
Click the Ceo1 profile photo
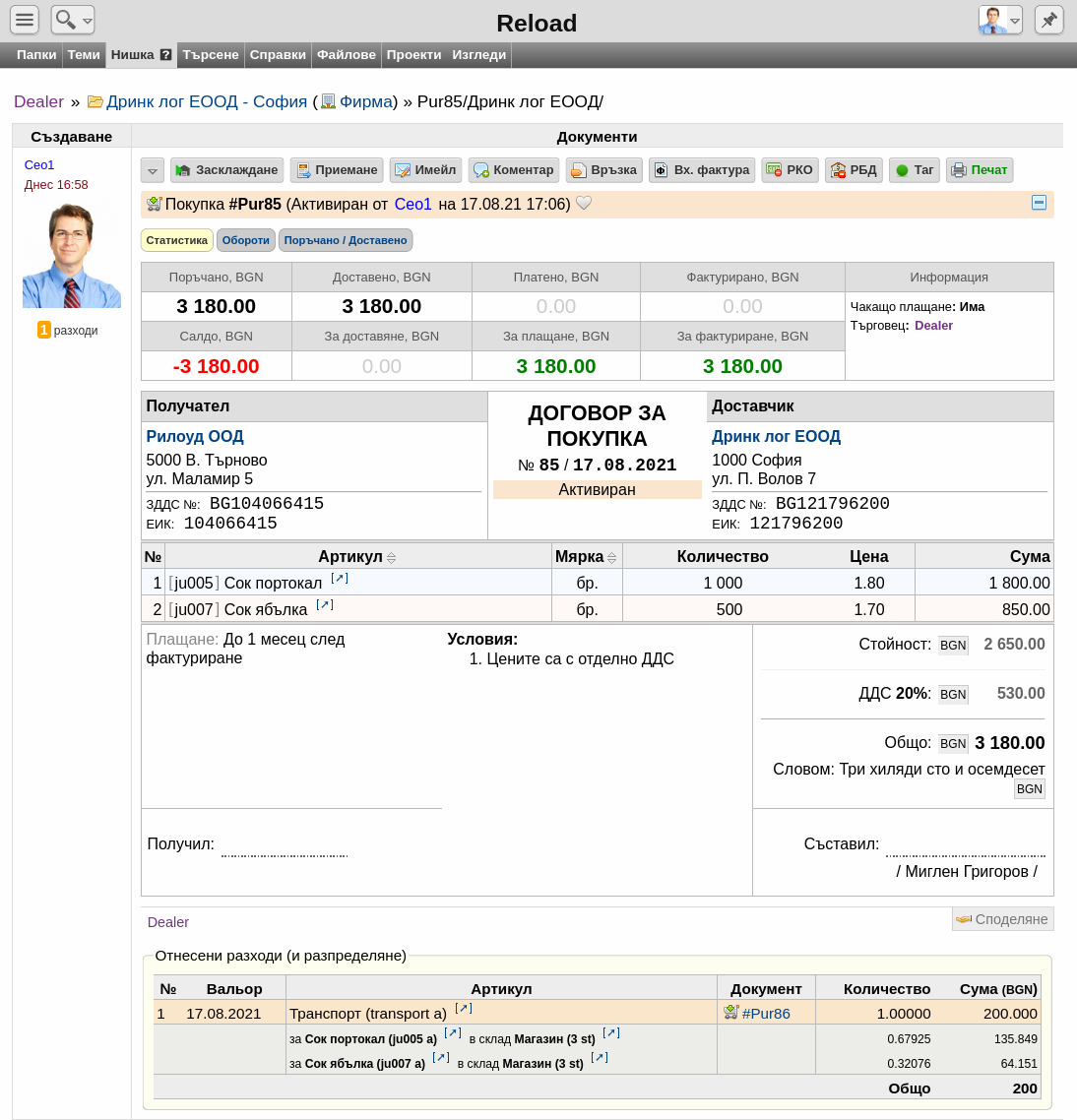(72, 256)
